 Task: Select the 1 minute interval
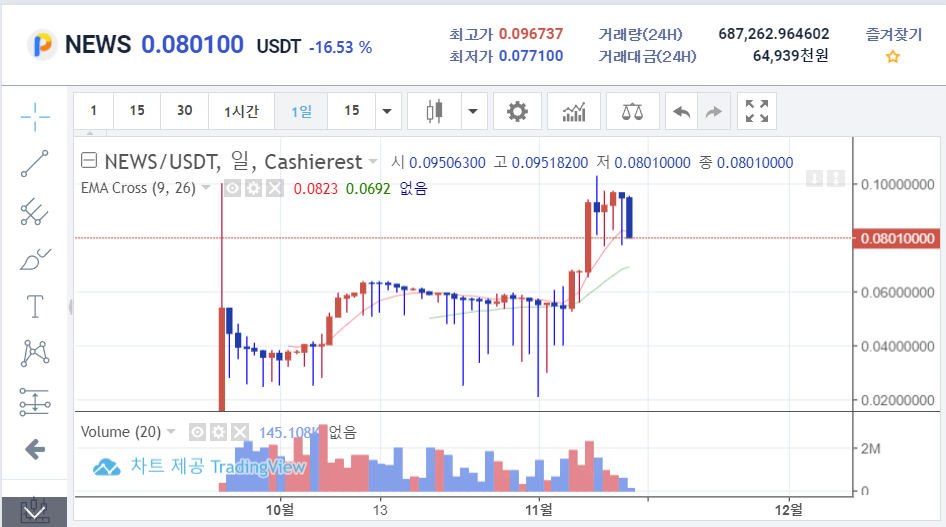(x=94, y=111)
